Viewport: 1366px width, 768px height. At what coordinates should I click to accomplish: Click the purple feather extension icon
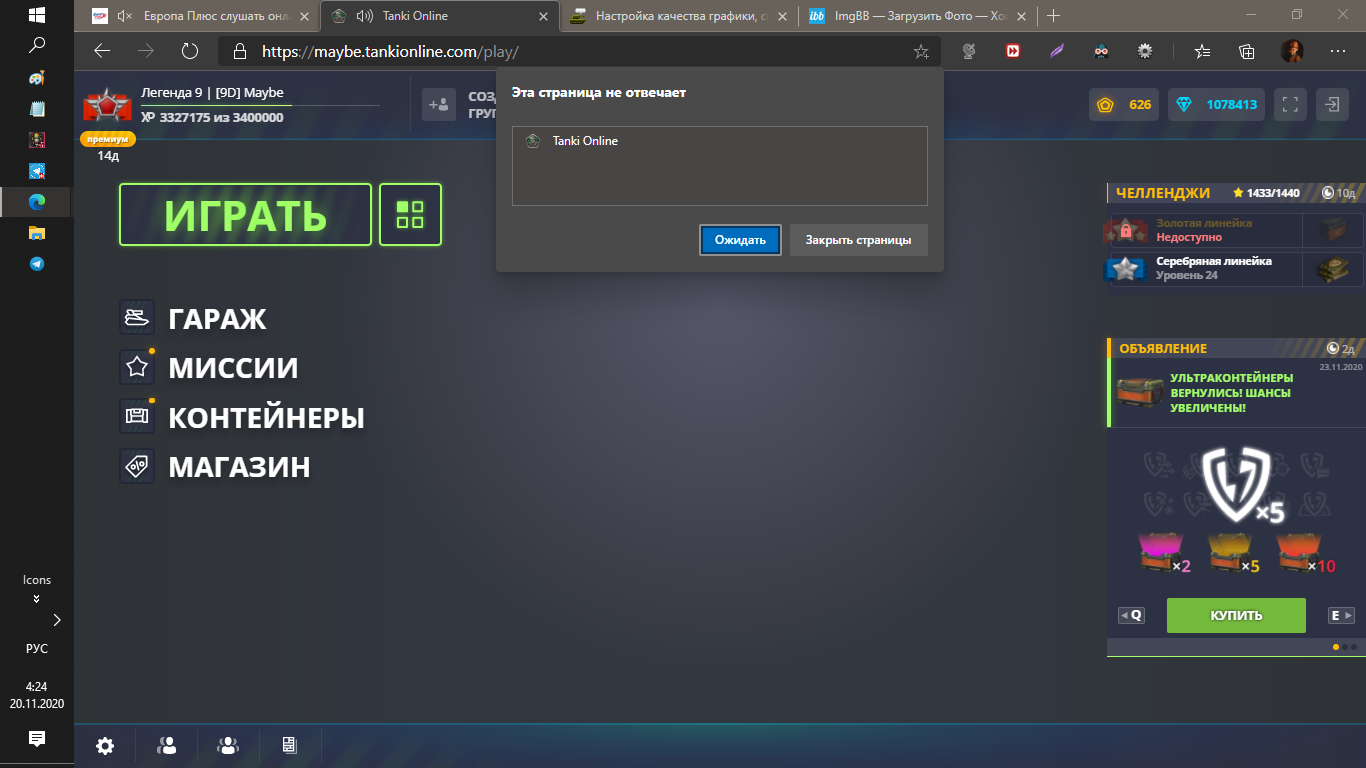[x=1057, y=51]
